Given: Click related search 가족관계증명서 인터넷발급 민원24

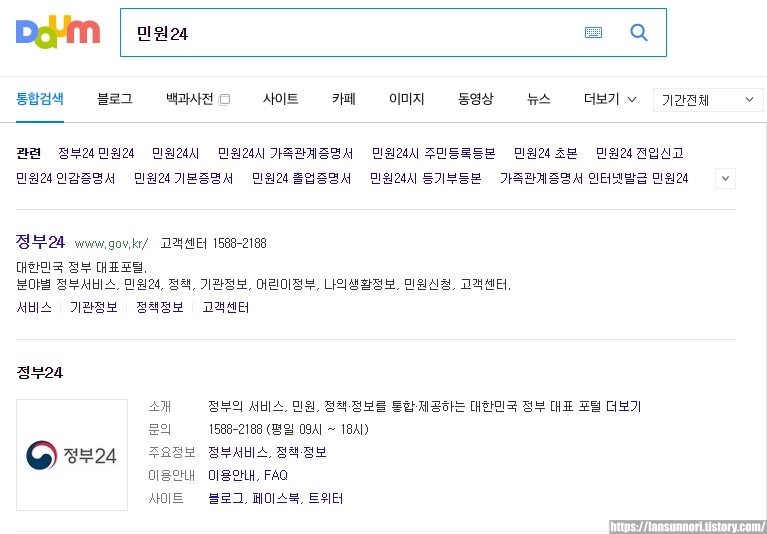Looking at the screenshot, I should [x=594, y=178].
